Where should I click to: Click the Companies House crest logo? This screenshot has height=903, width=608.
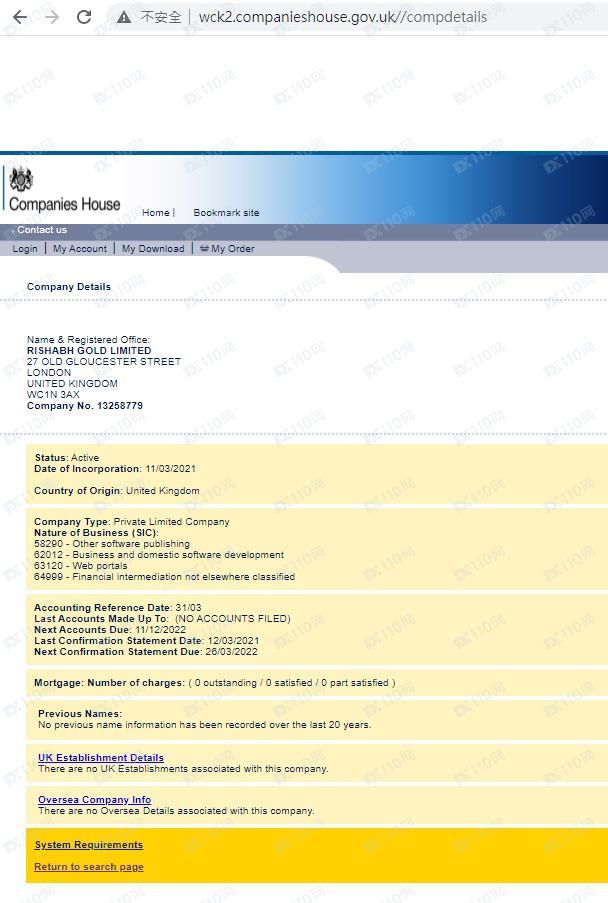(21, 180)
